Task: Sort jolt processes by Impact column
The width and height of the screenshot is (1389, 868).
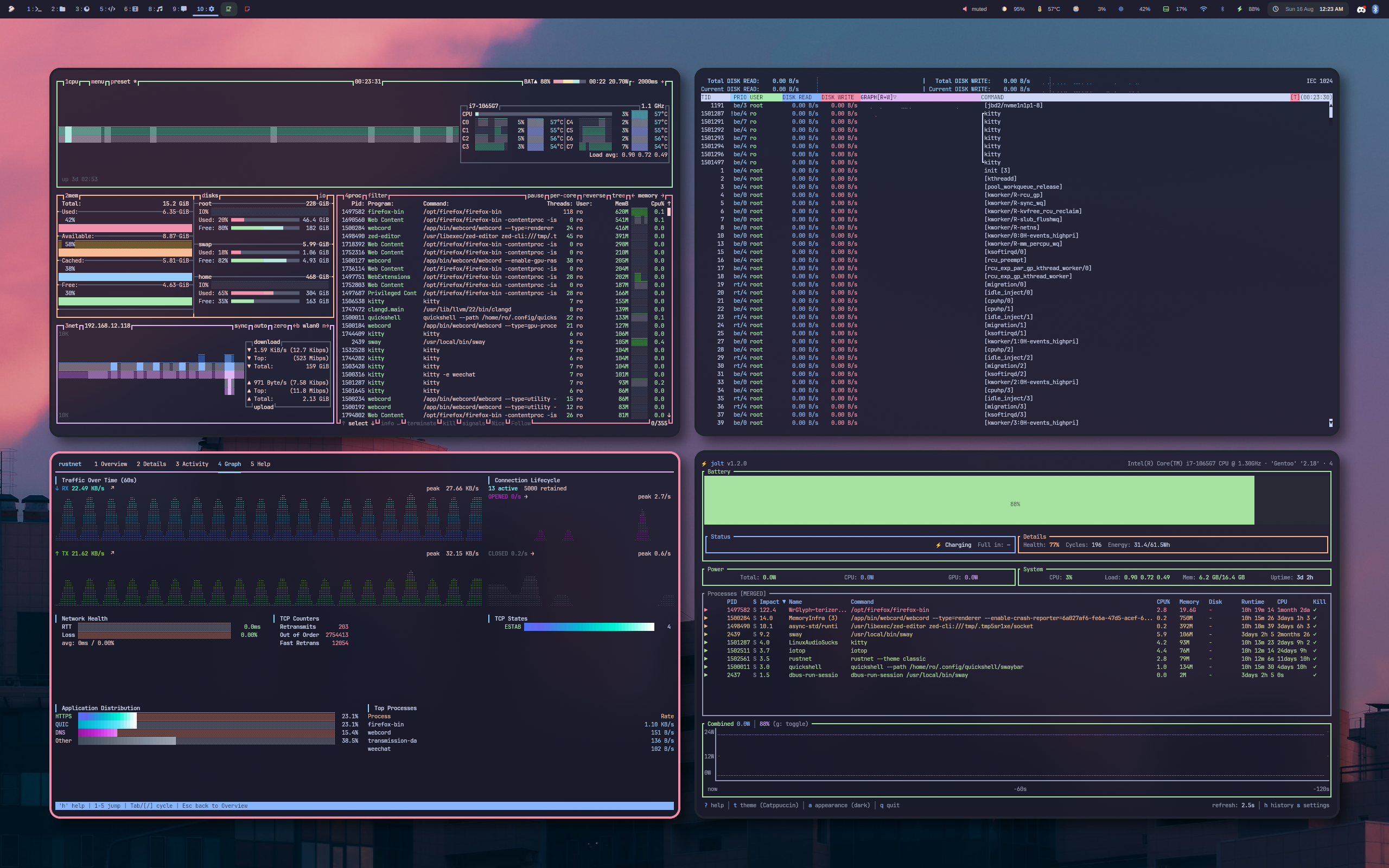Action: click(773, 602)
